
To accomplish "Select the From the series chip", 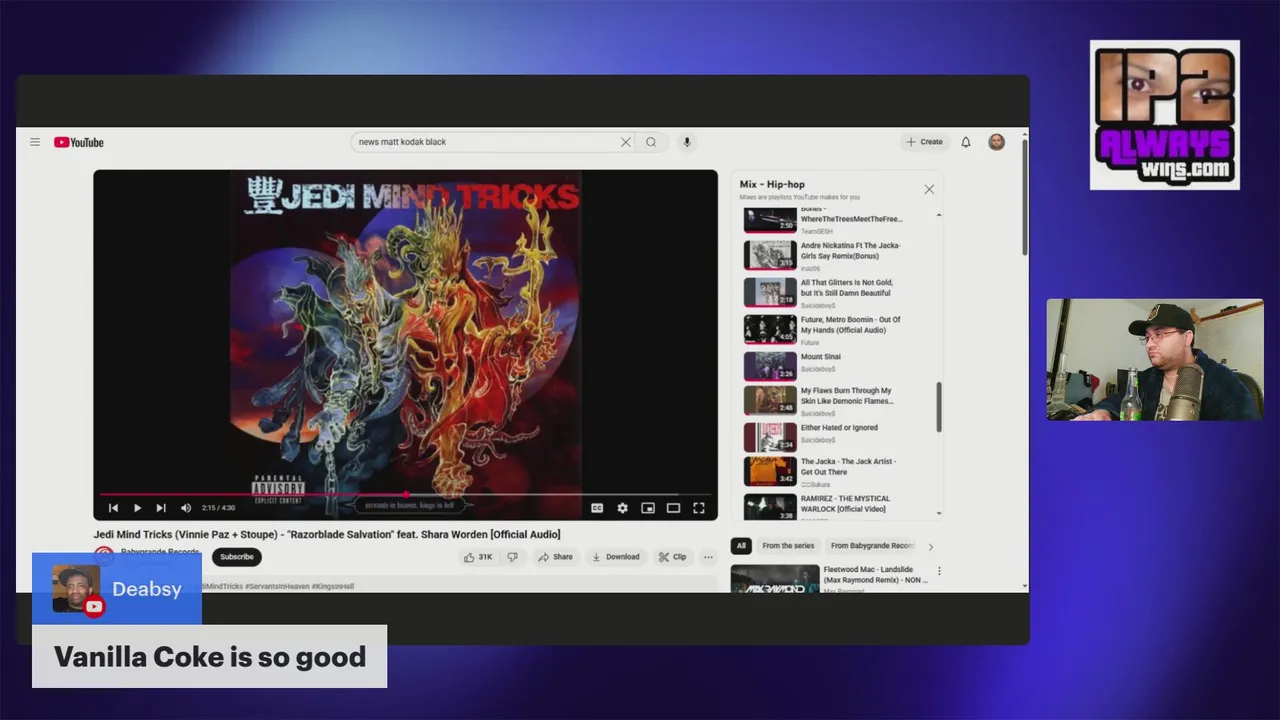I will (788, 546).
